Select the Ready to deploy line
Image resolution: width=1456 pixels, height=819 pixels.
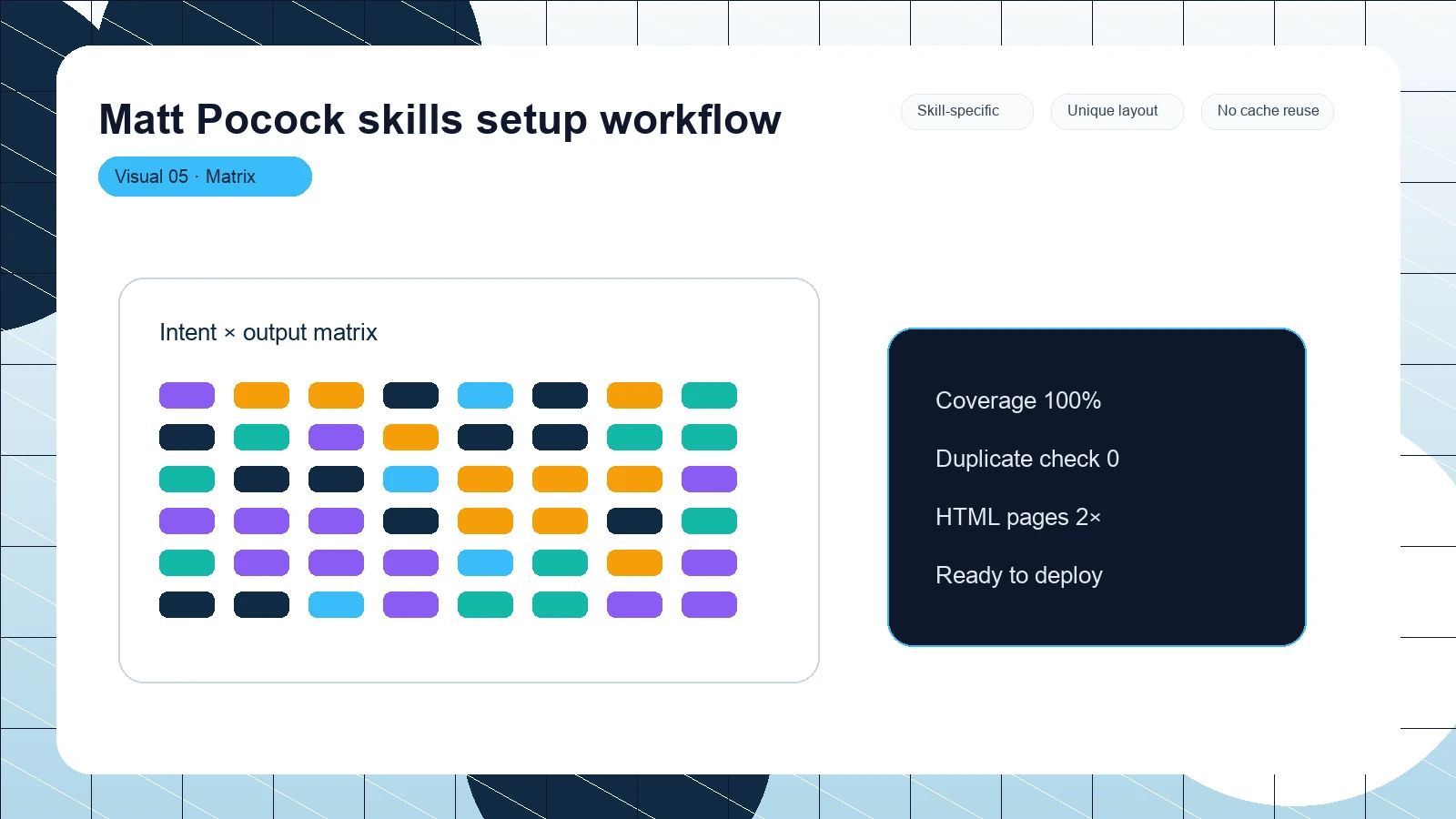(1019, 575)
